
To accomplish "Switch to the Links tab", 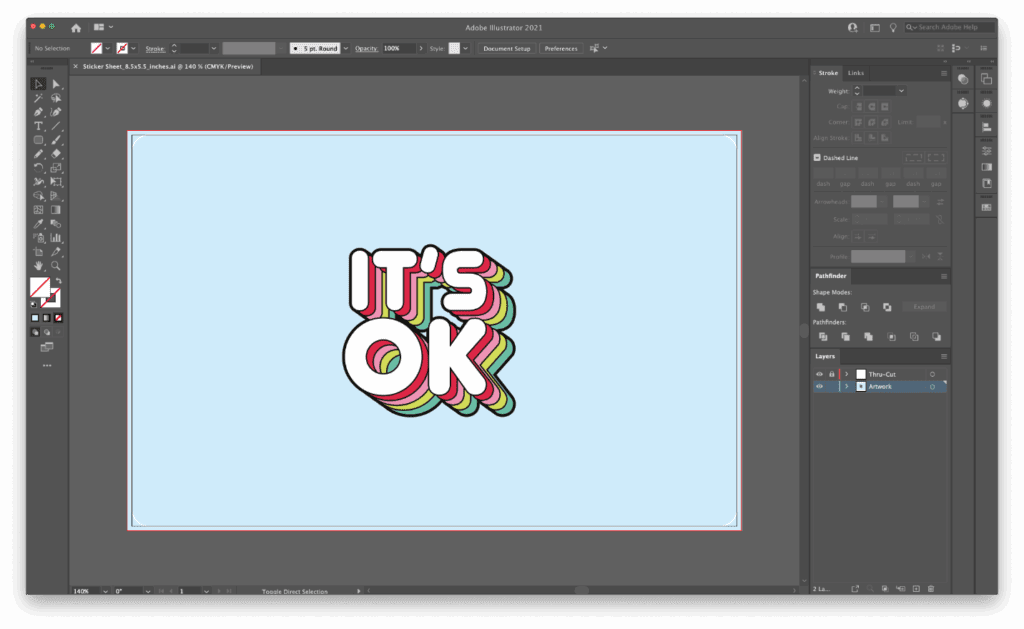I will tap(855, 73).
